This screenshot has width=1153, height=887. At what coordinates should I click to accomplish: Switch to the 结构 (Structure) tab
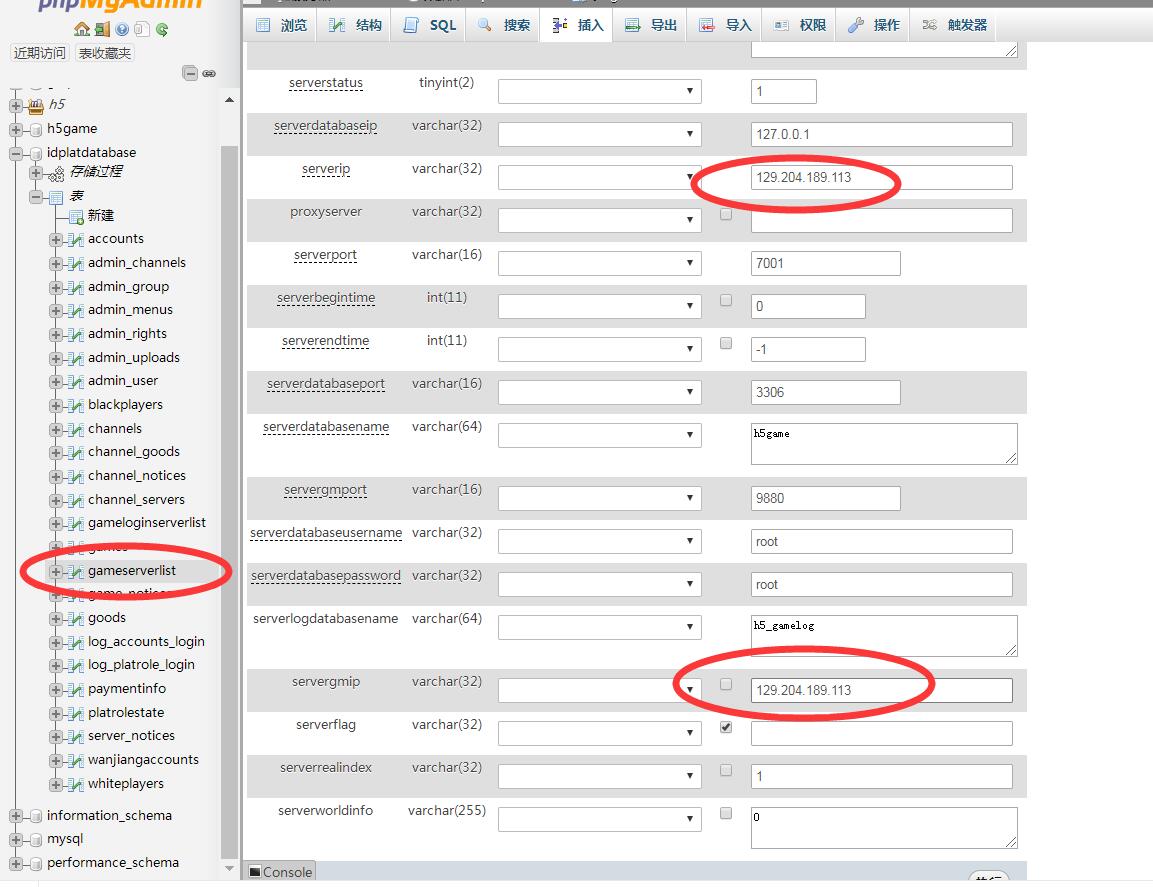(x=355, y=25)
